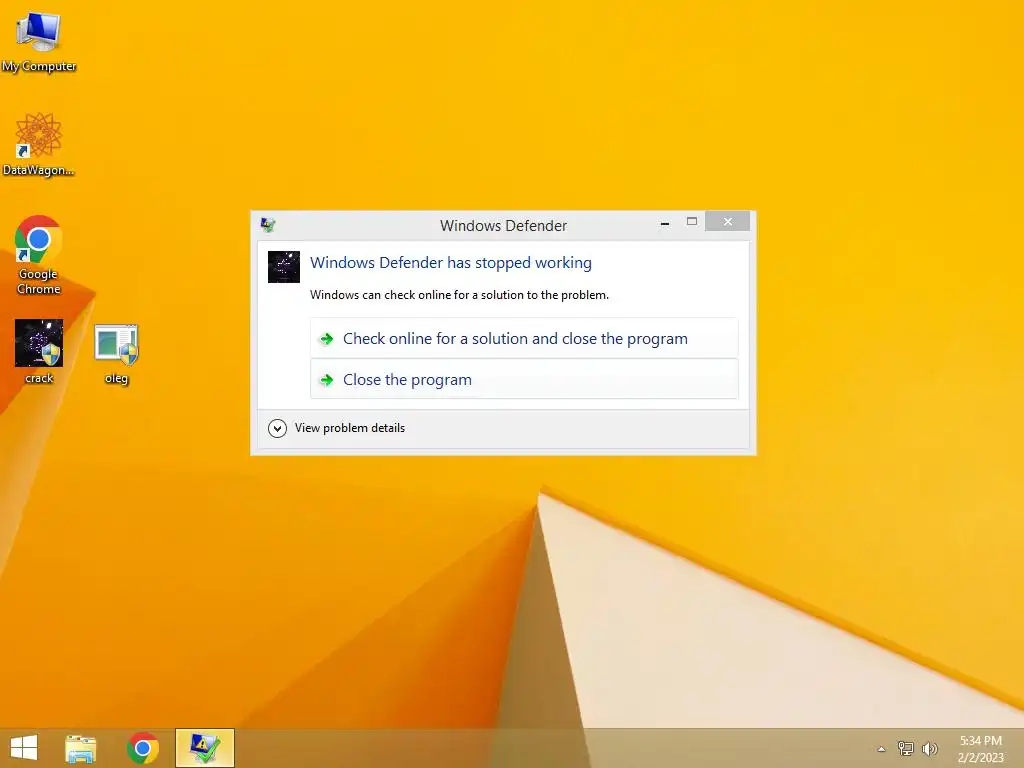
Task: Check online for a solution and close program
Action: 524,338
